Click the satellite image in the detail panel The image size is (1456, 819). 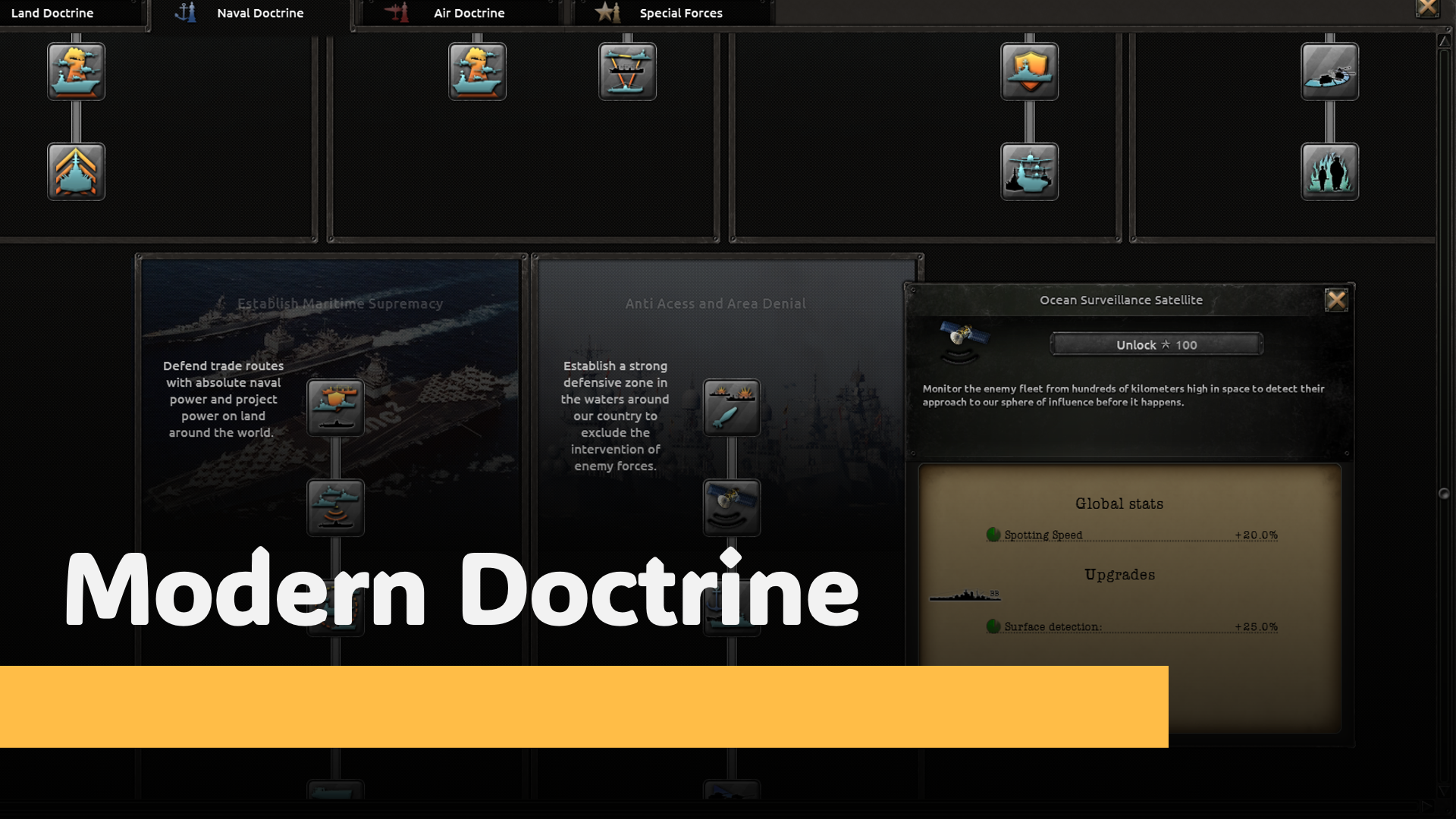tap(964, 341)
